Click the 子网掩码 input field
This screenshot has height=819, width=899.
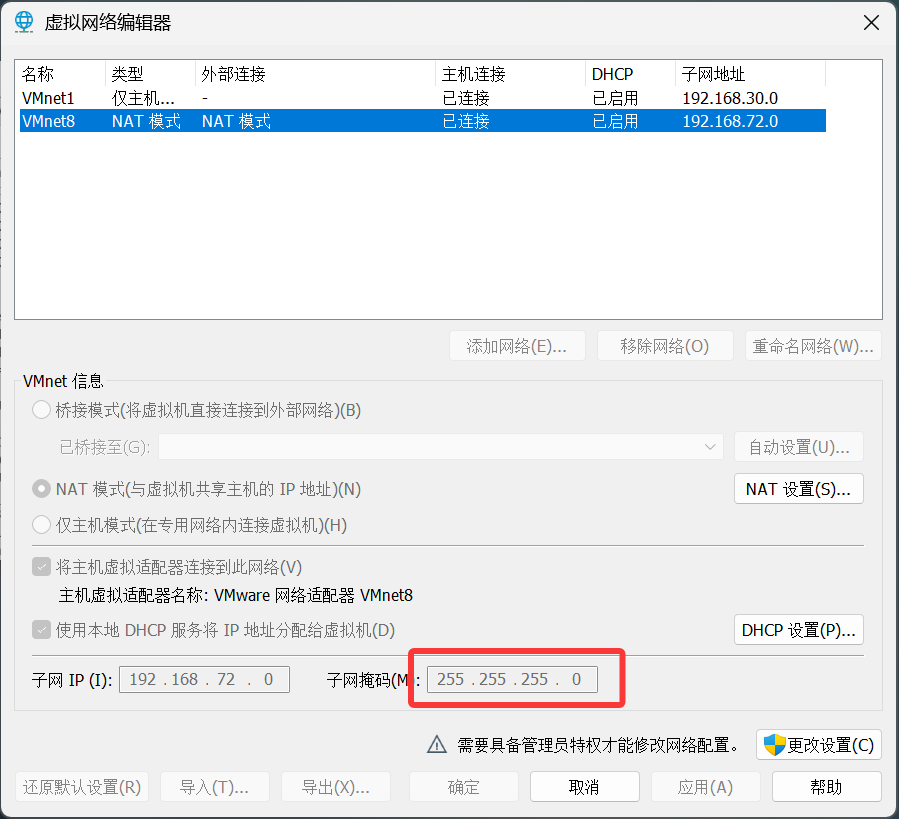(x=512, y=680)
